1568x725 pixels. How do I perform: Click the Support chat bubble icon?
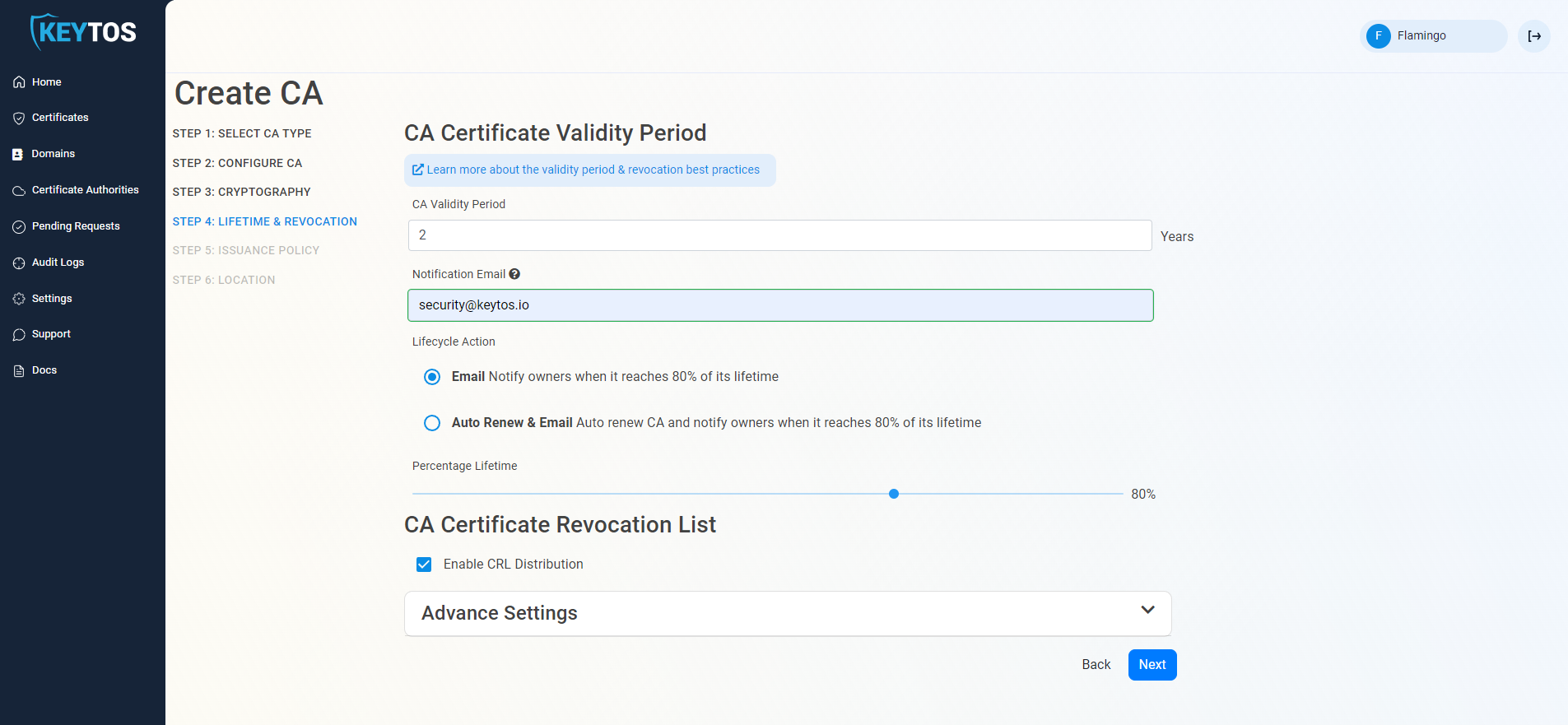(19, 334)
